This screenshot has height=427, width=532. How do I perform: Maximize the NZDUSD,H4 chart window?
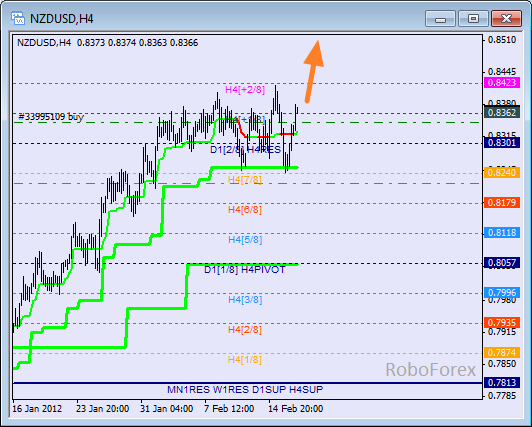(473, 18)
